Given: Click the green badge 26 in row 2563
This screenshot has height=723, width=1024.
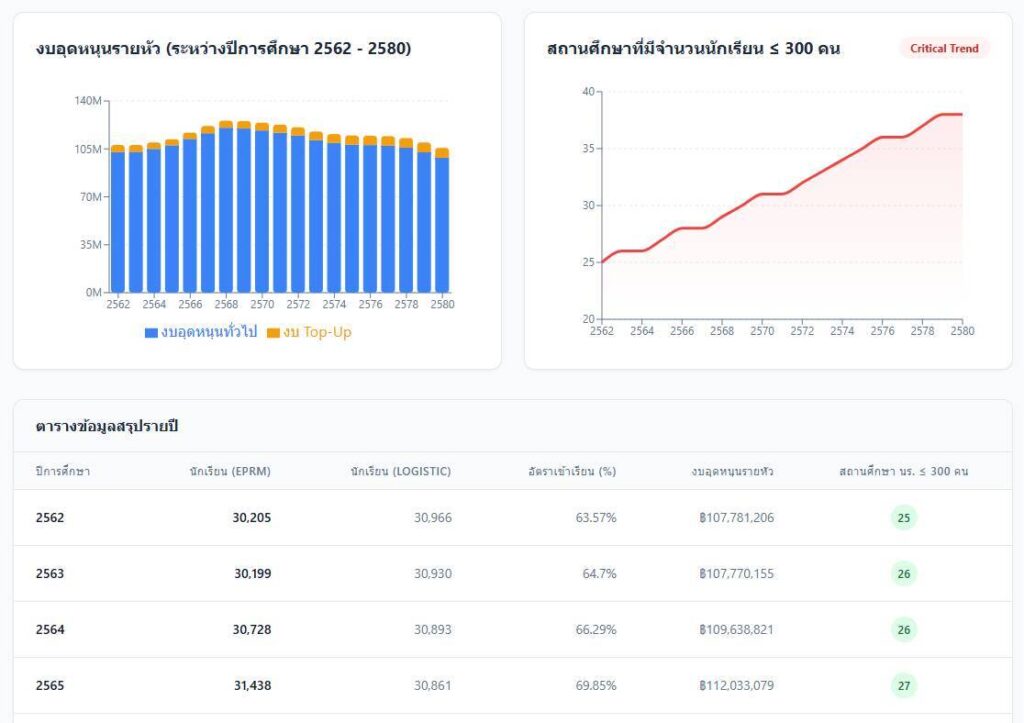Looking at the screenshot, I should point(904,574).
